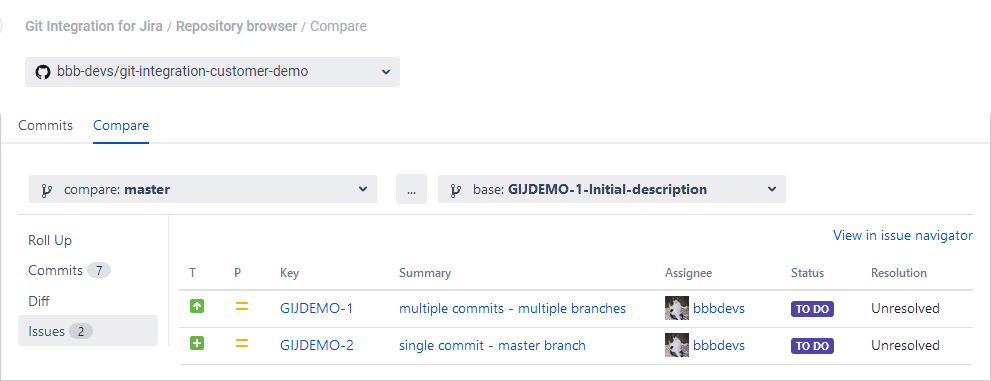The height and width of the screenshot is (381, 991).
Task: Switch to the Commits tab
Action: (46, 125)
